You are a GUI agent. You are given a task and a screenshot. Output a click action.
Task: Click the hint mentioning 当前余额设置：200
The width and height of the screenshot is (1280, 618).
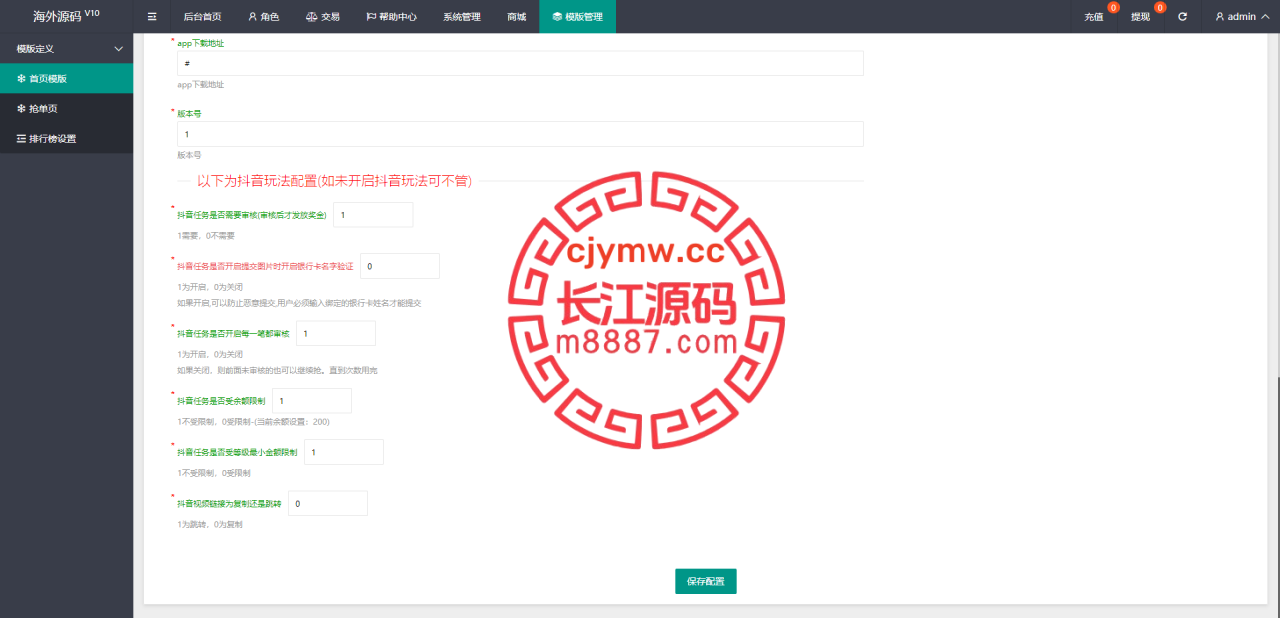(x=253, y=422)
